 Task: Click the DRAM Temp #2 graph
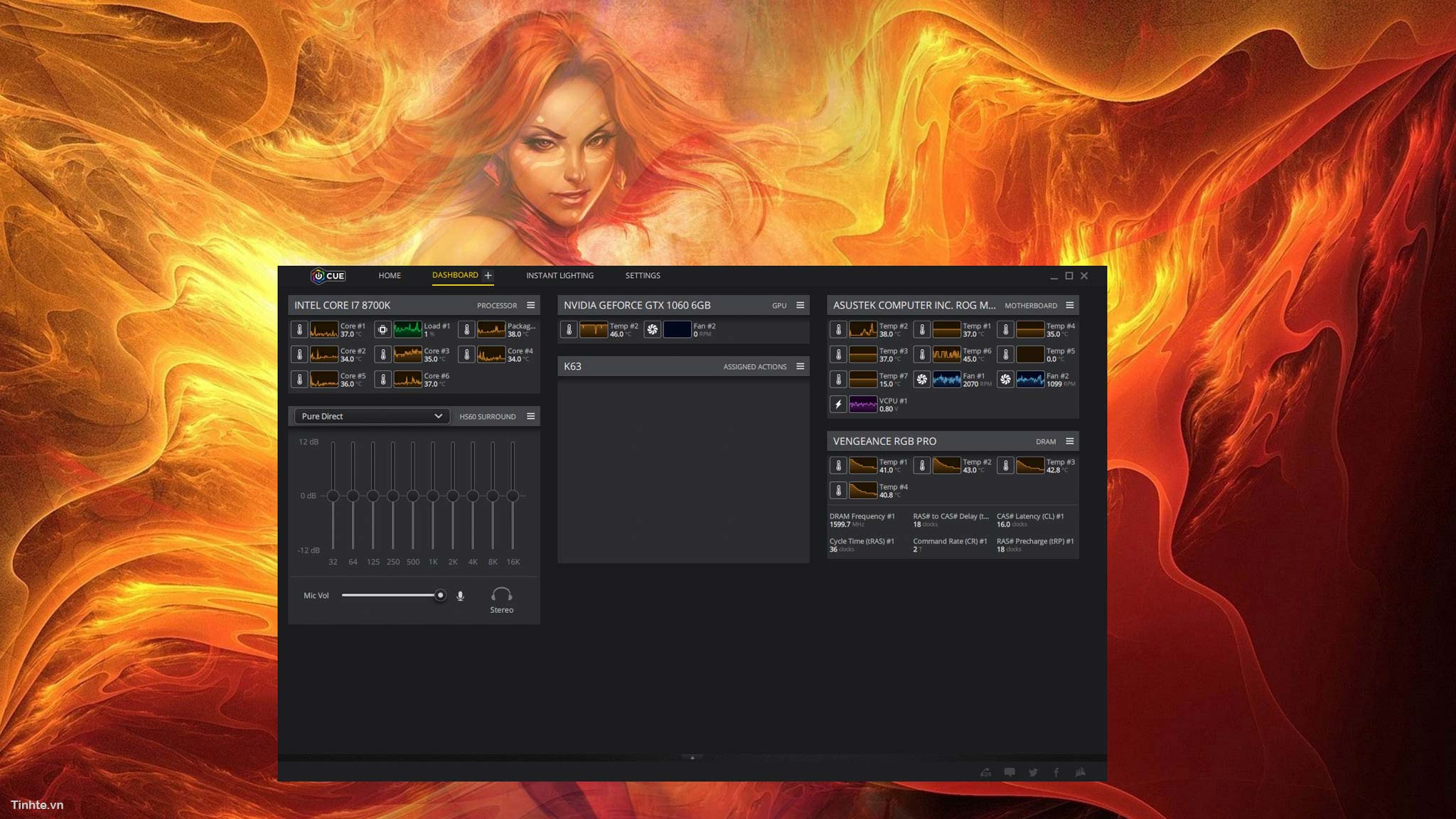pos(947,466)
